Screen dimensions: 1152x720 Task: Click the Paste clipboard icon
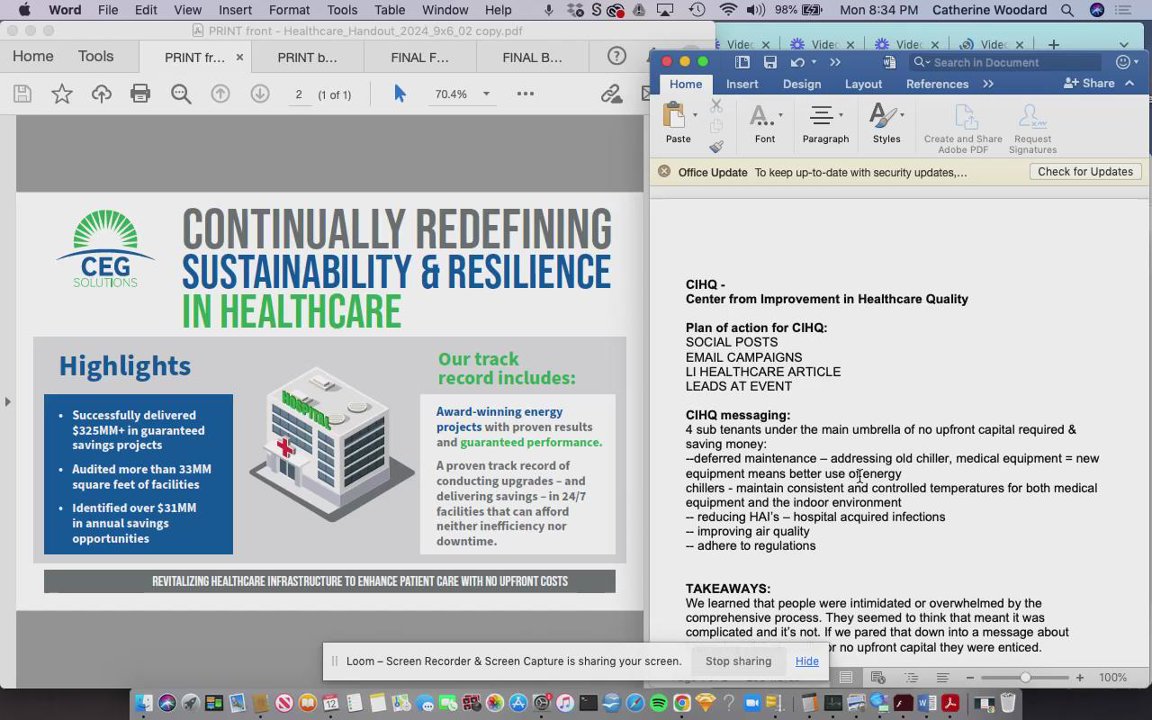coord(674,115)
